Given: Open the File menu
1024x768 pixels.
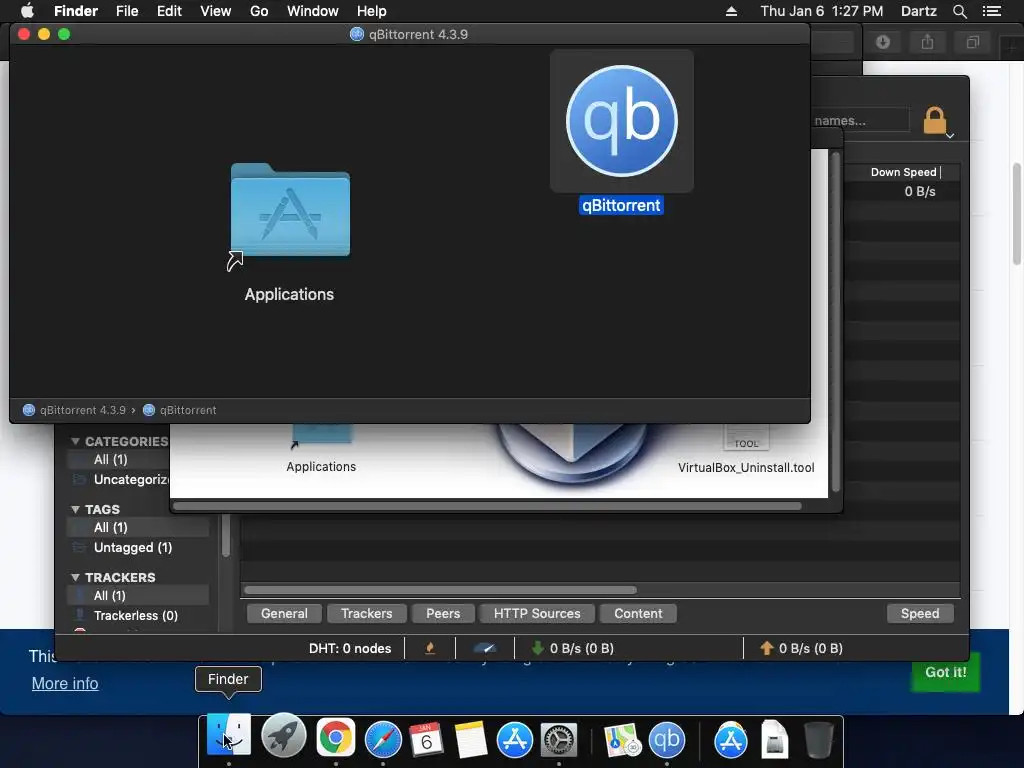Looking at the screenshot, I should coord(127,11).
